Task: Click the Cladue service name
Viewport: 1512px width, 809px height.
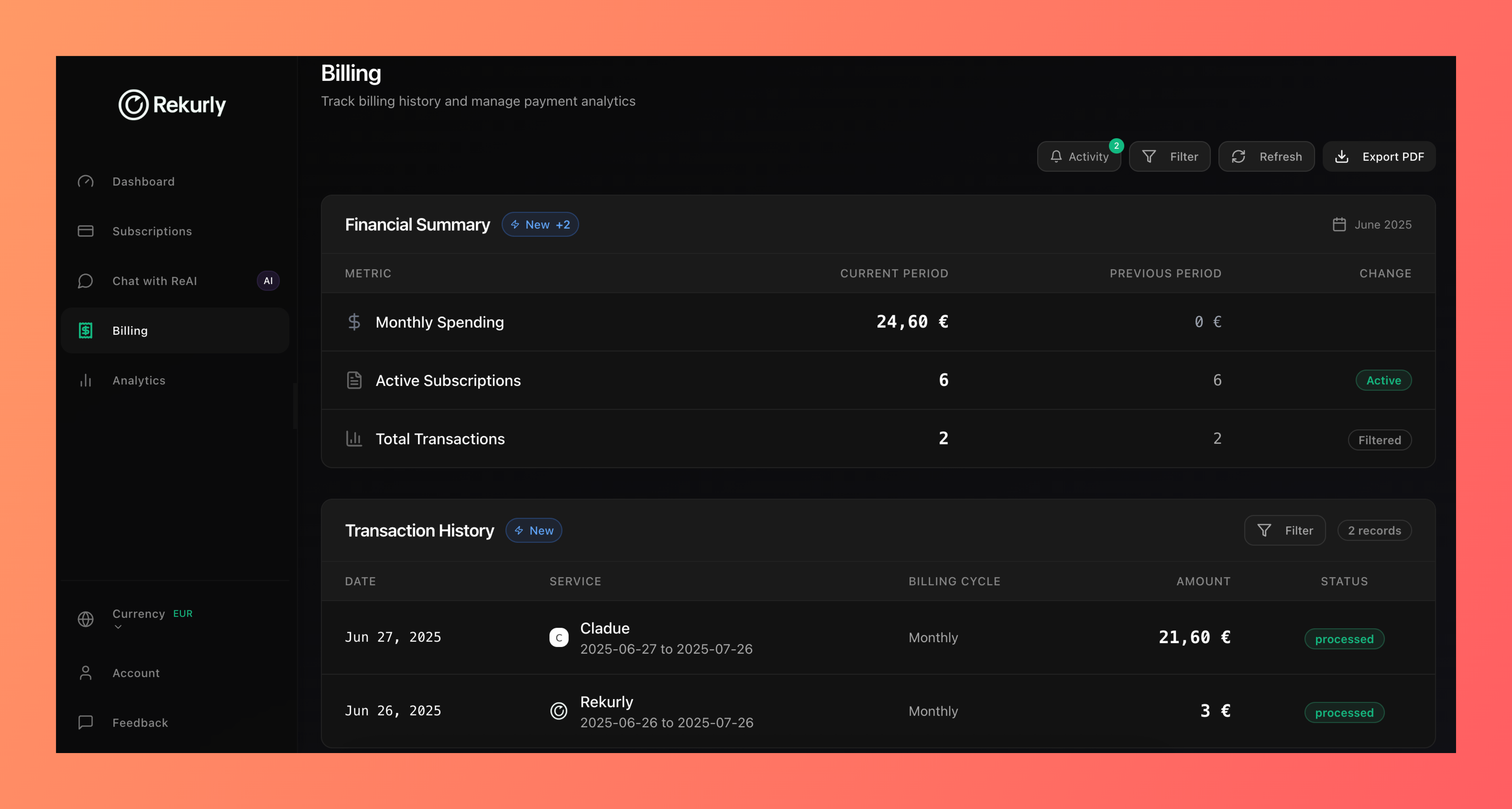Action: (x=604, y=628)
